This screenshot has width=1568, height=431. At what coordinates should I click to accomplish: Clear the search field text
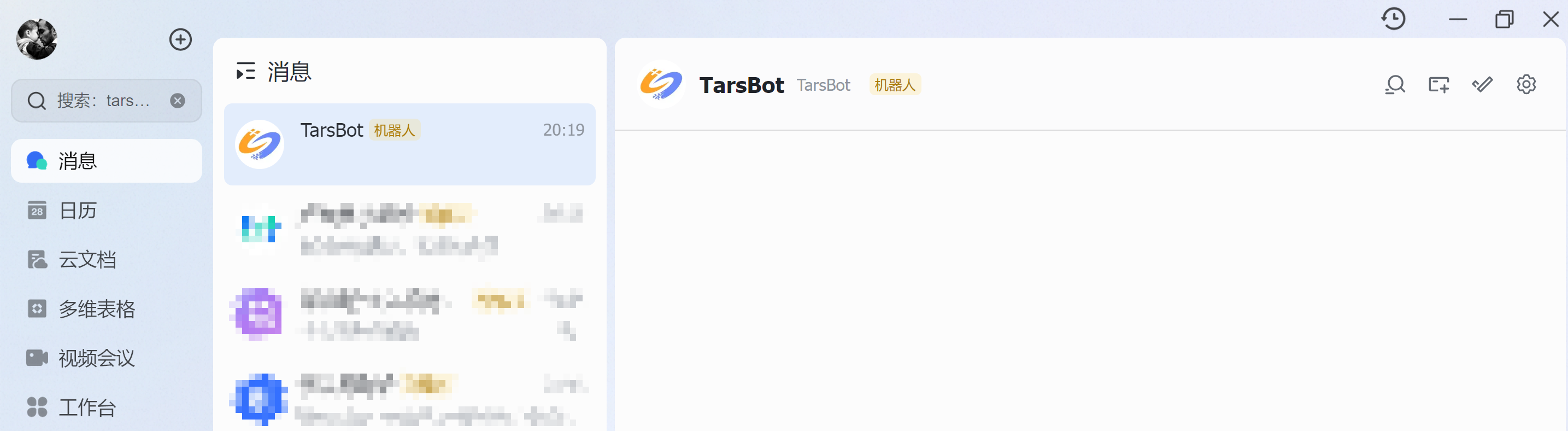pos(178,101)
